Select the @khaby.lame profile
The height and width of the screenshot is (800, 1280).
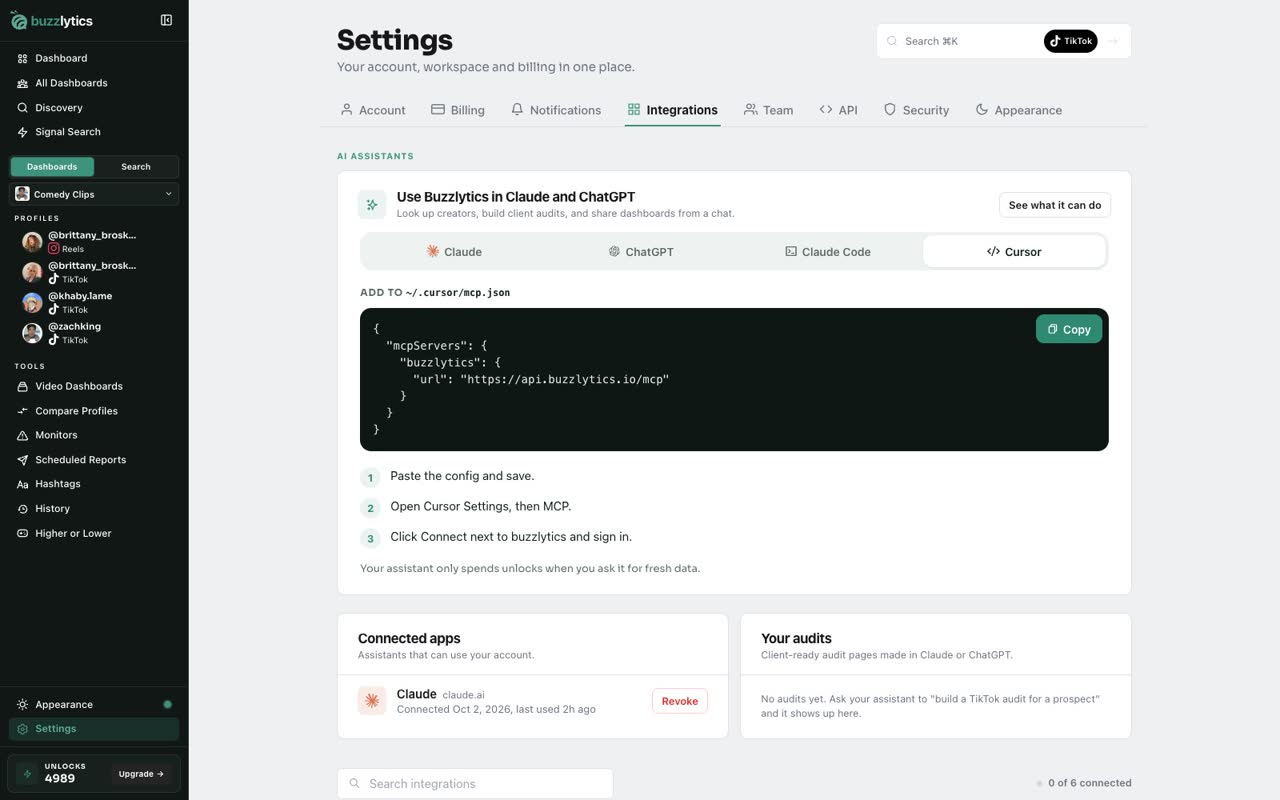click(x=94, y=302)
